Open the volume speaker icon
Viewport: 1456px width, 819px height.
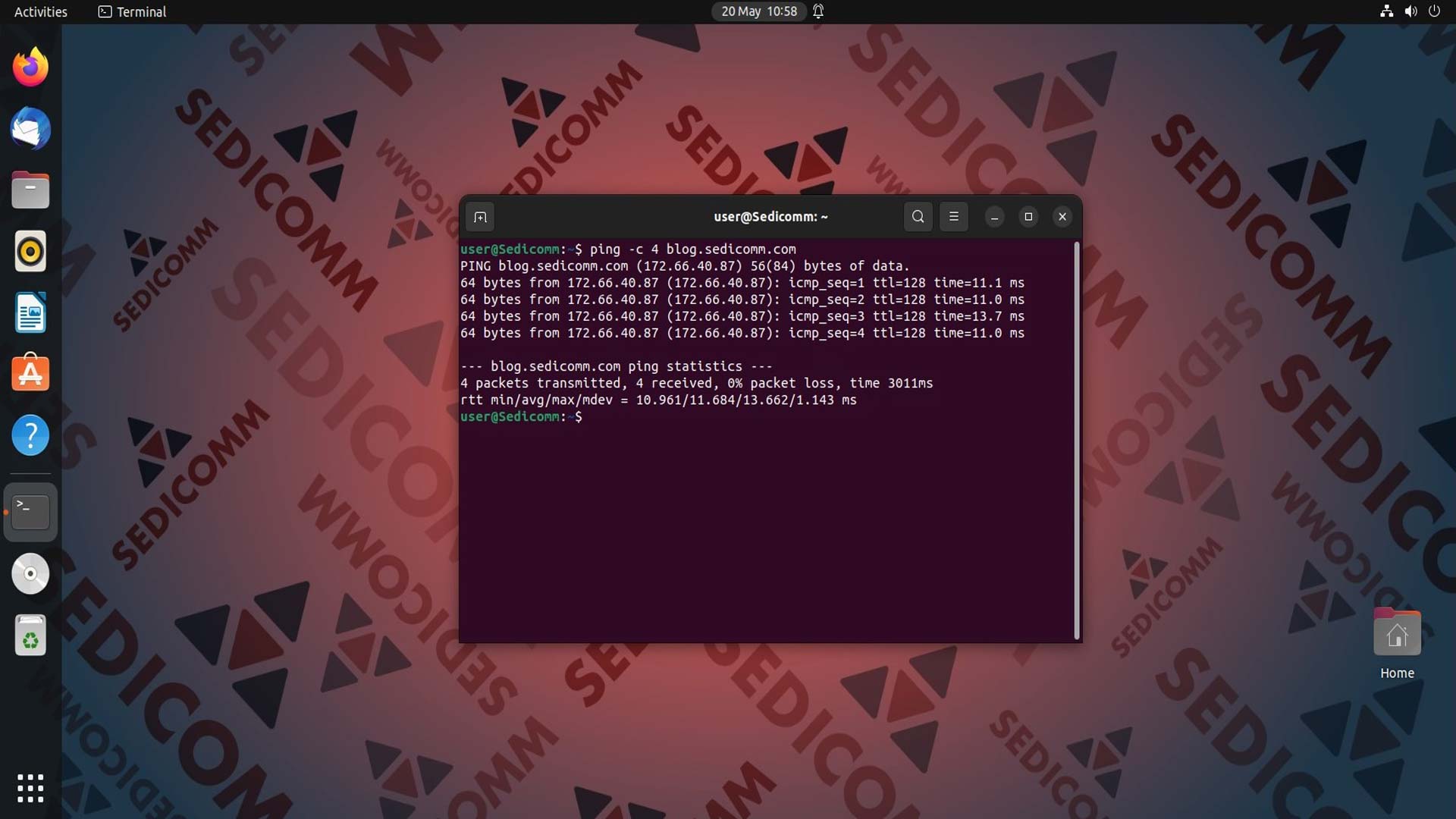[x=1410, y=11]
